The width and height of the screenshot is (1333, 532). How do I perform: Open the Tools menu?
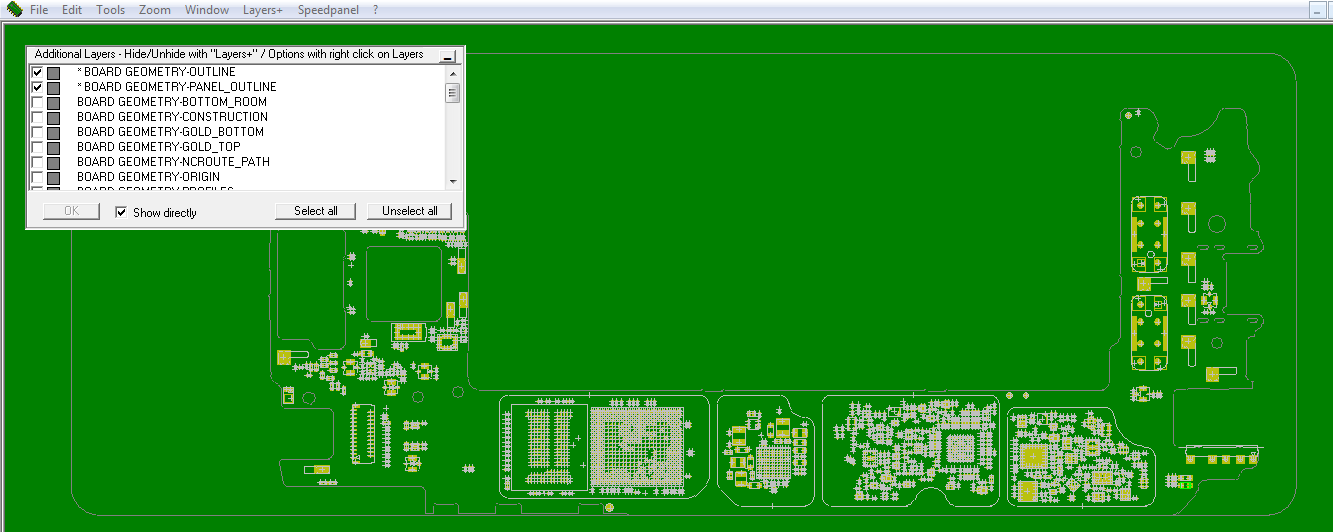coord(111,10)
